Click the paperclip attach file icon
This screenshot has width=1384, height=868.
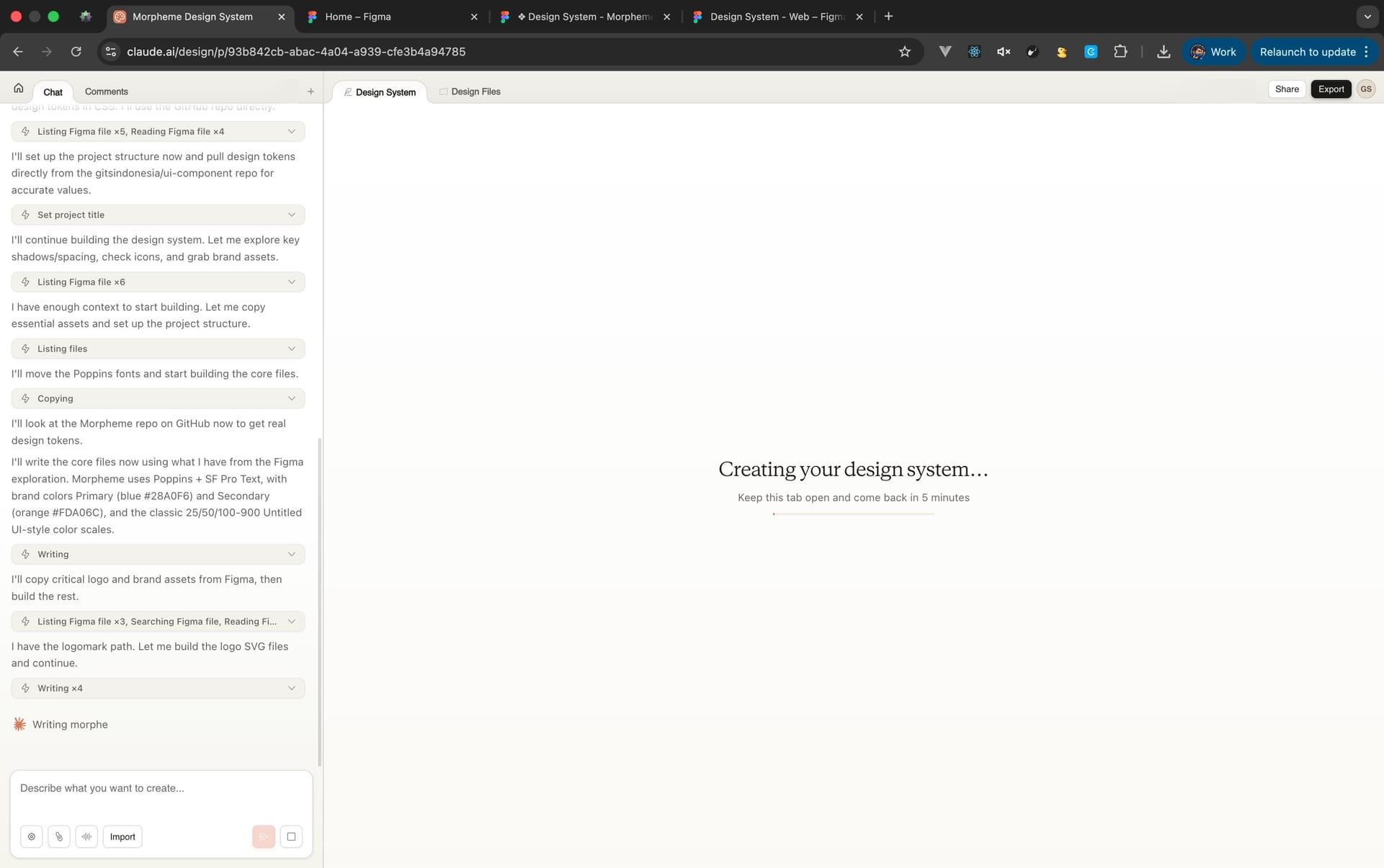[59, 836]
